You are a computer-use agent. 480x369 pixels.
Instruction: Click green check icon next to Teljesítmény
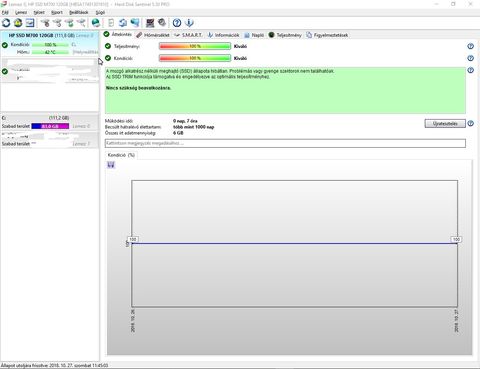[108, 46]
